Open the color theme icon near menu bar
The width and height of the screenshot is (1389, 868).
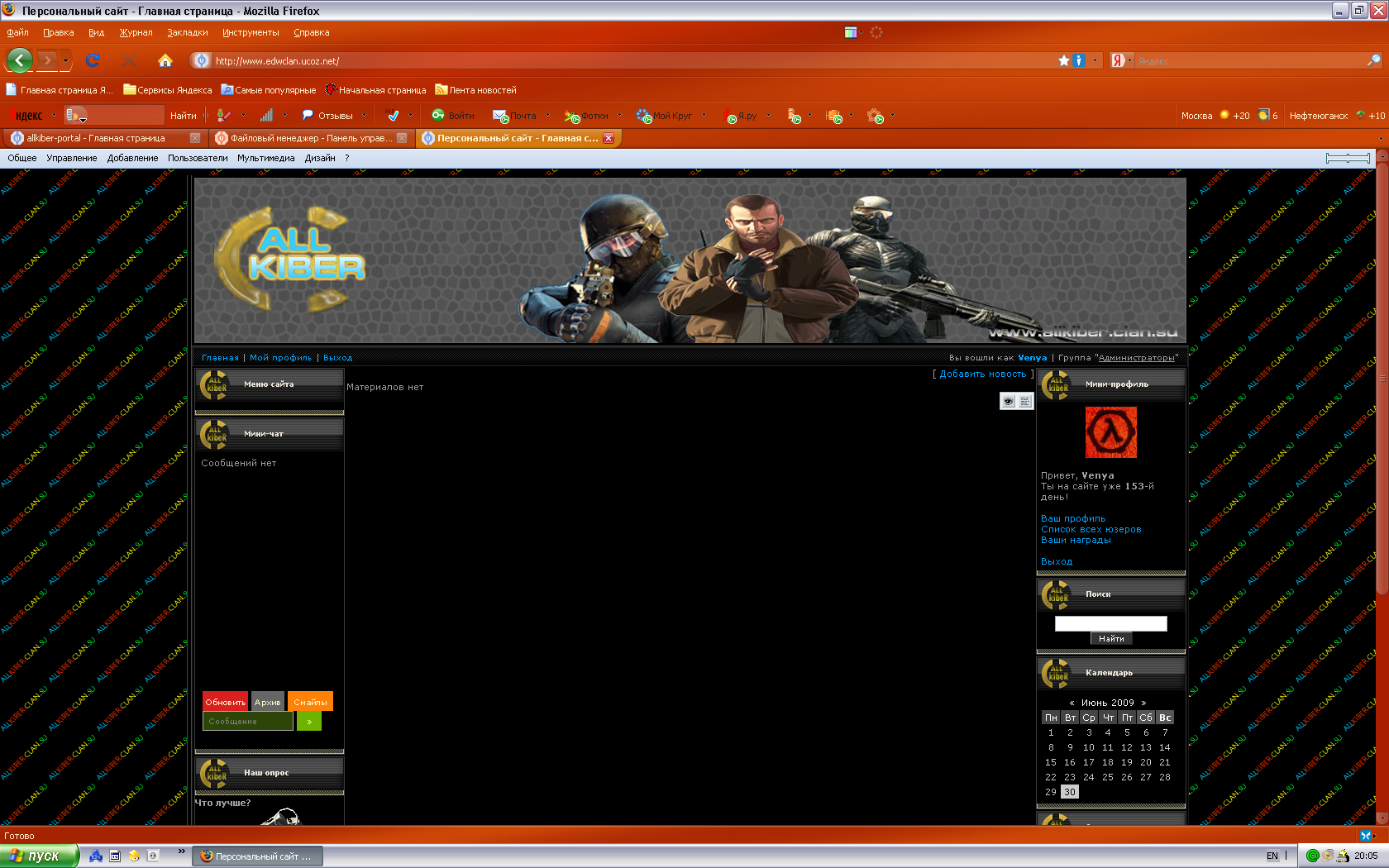tap(850, 32)
